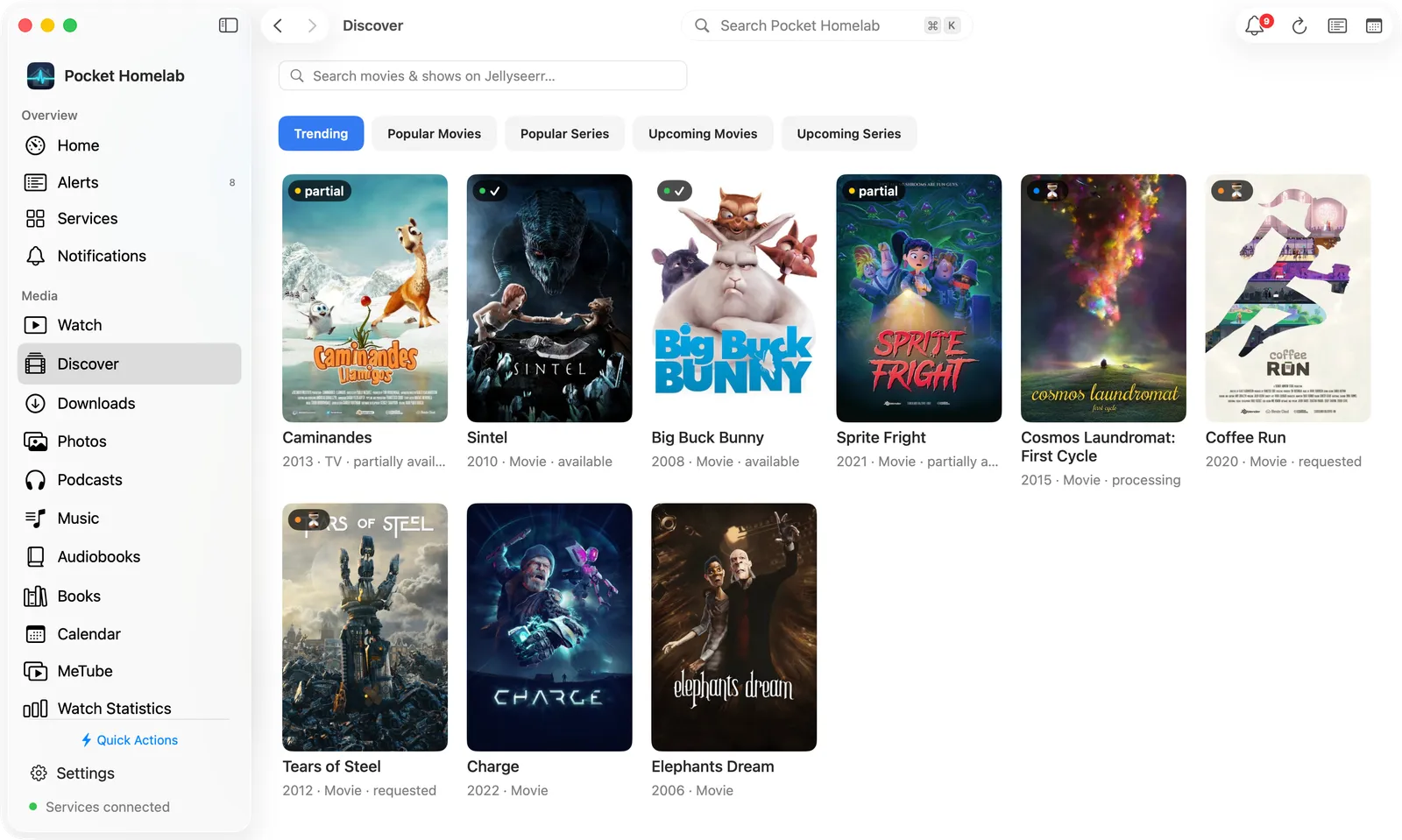Open the Cosmos Laundromat poster
The image size is (1402, 840).
tap(1103, 298)
